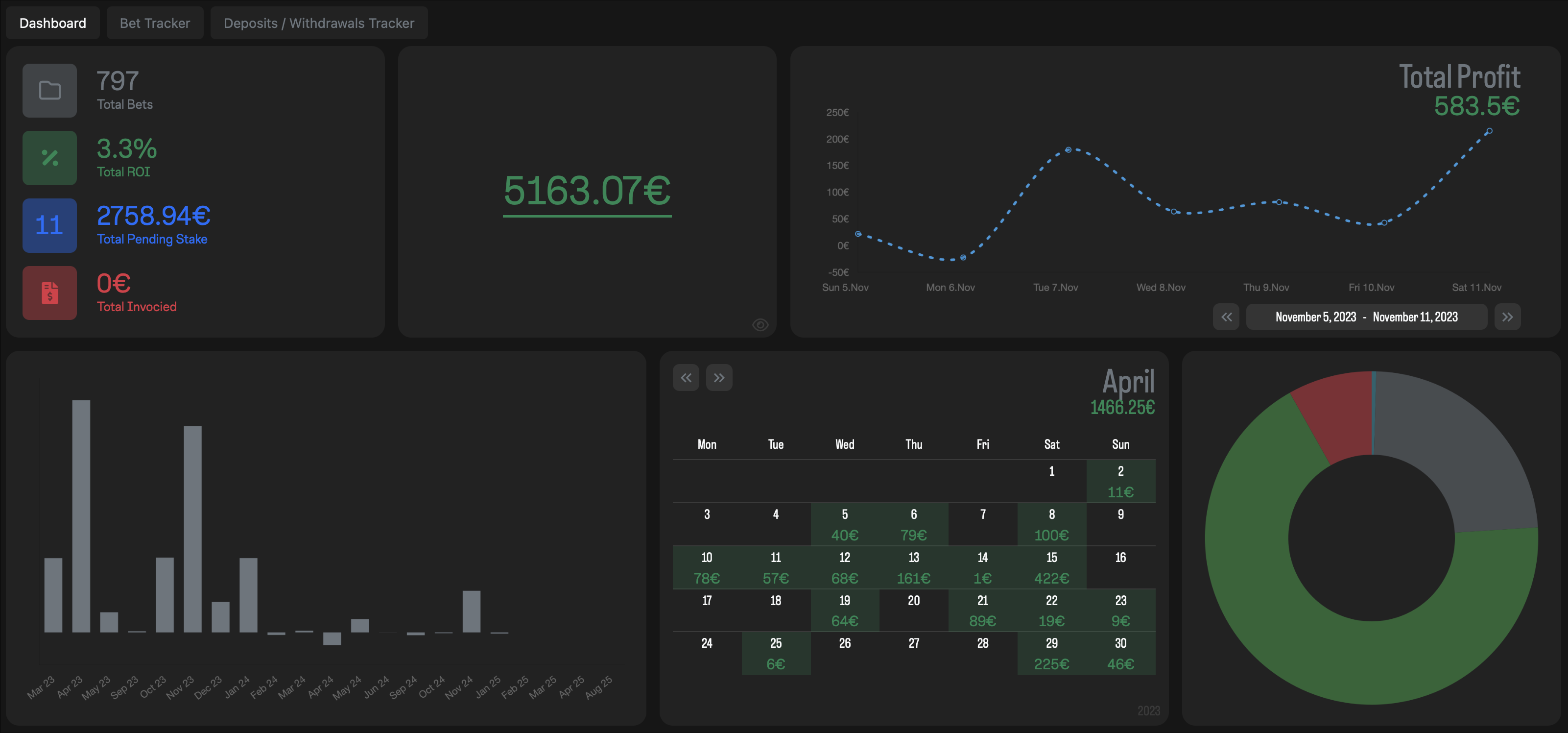Click the 0€ Total Invocied value
The height and width of the screenshot is (733, 1568).
114,283
